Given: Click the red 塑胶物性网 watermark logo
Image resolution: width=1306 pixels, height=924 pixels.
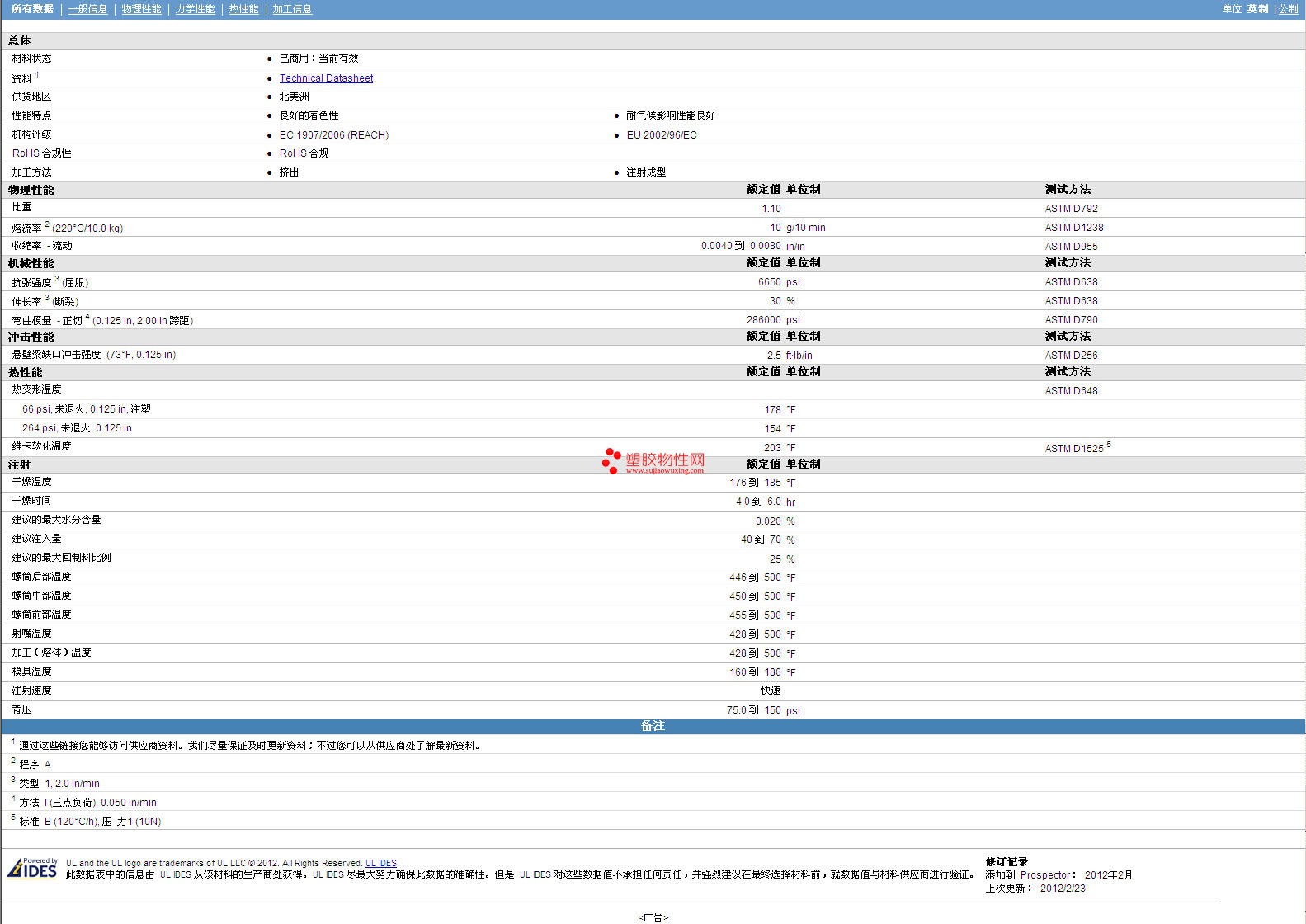Looking at the screenshot, I should (x=653, y=461).
